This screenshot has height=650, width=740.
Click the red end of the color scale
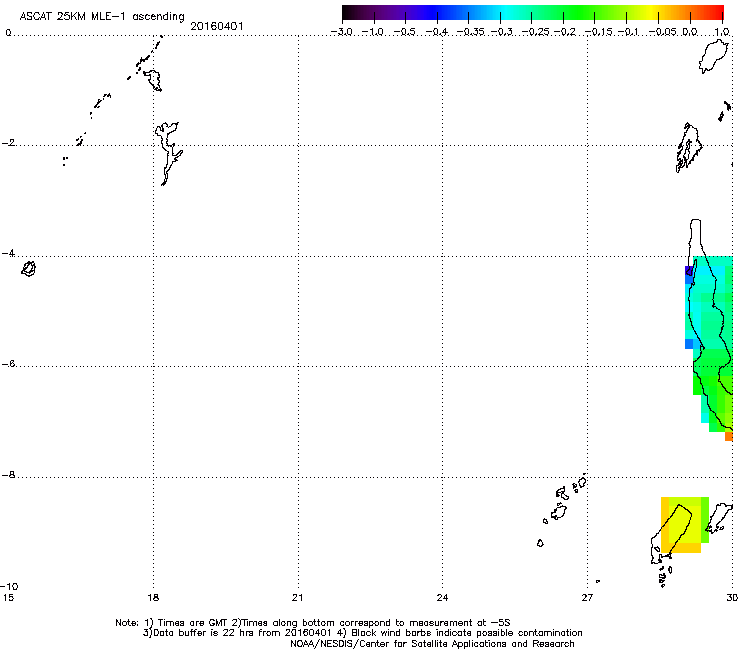point(715,13)
